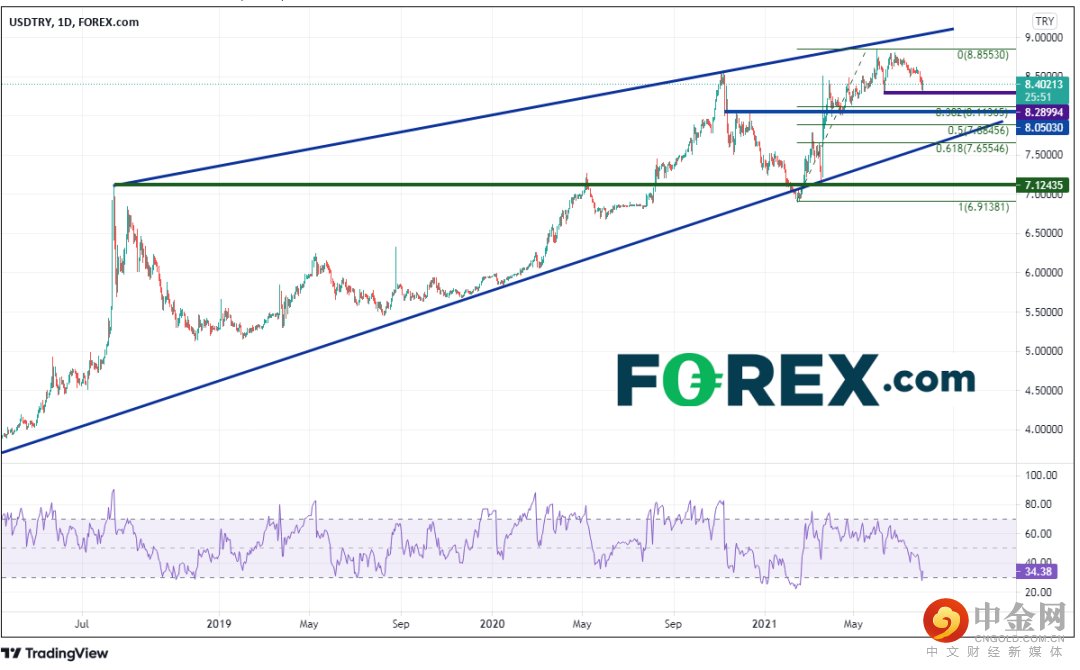
Task: Click the 5.50000 price axis value
Action: [1043, 312]
